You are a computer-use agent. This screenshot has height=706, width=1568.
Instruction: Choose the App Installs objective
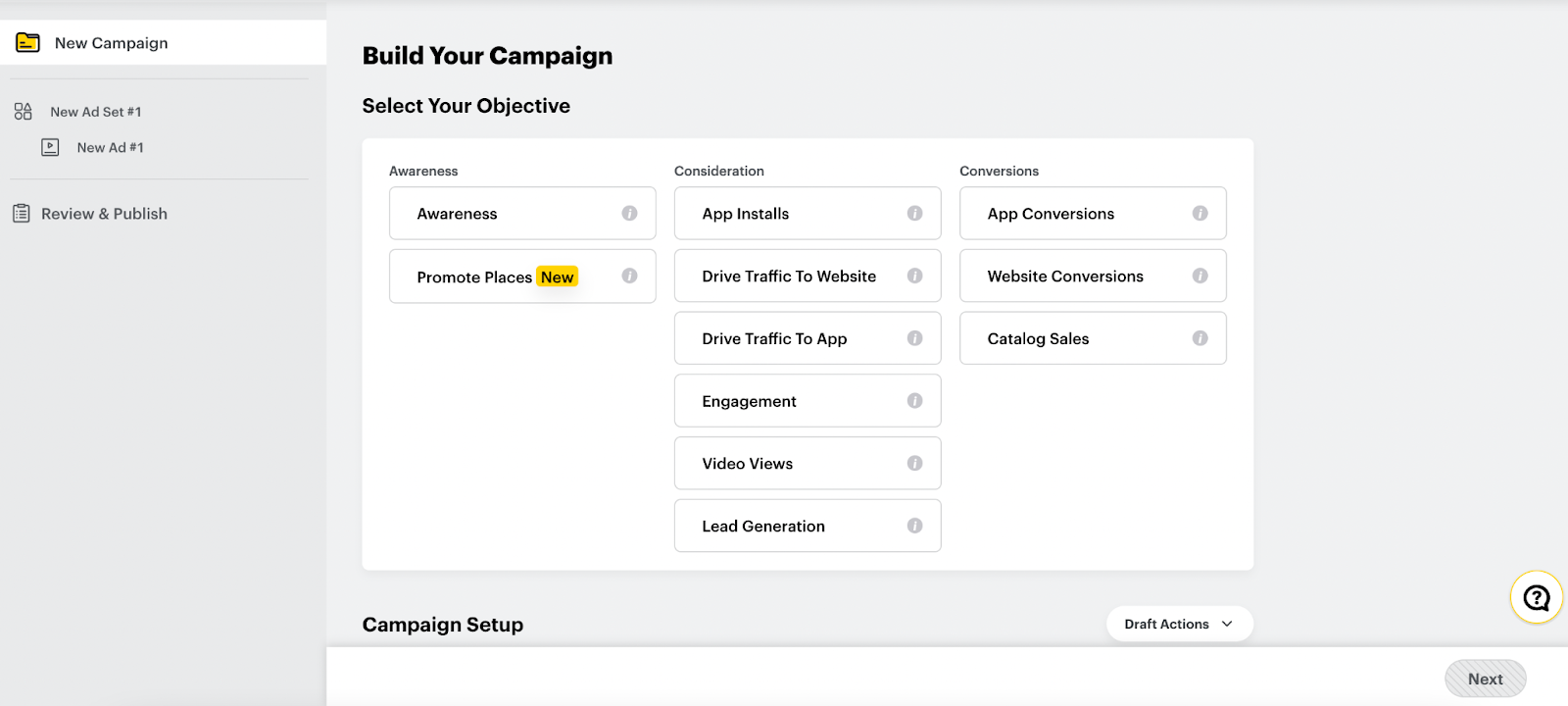coord(808,213)
